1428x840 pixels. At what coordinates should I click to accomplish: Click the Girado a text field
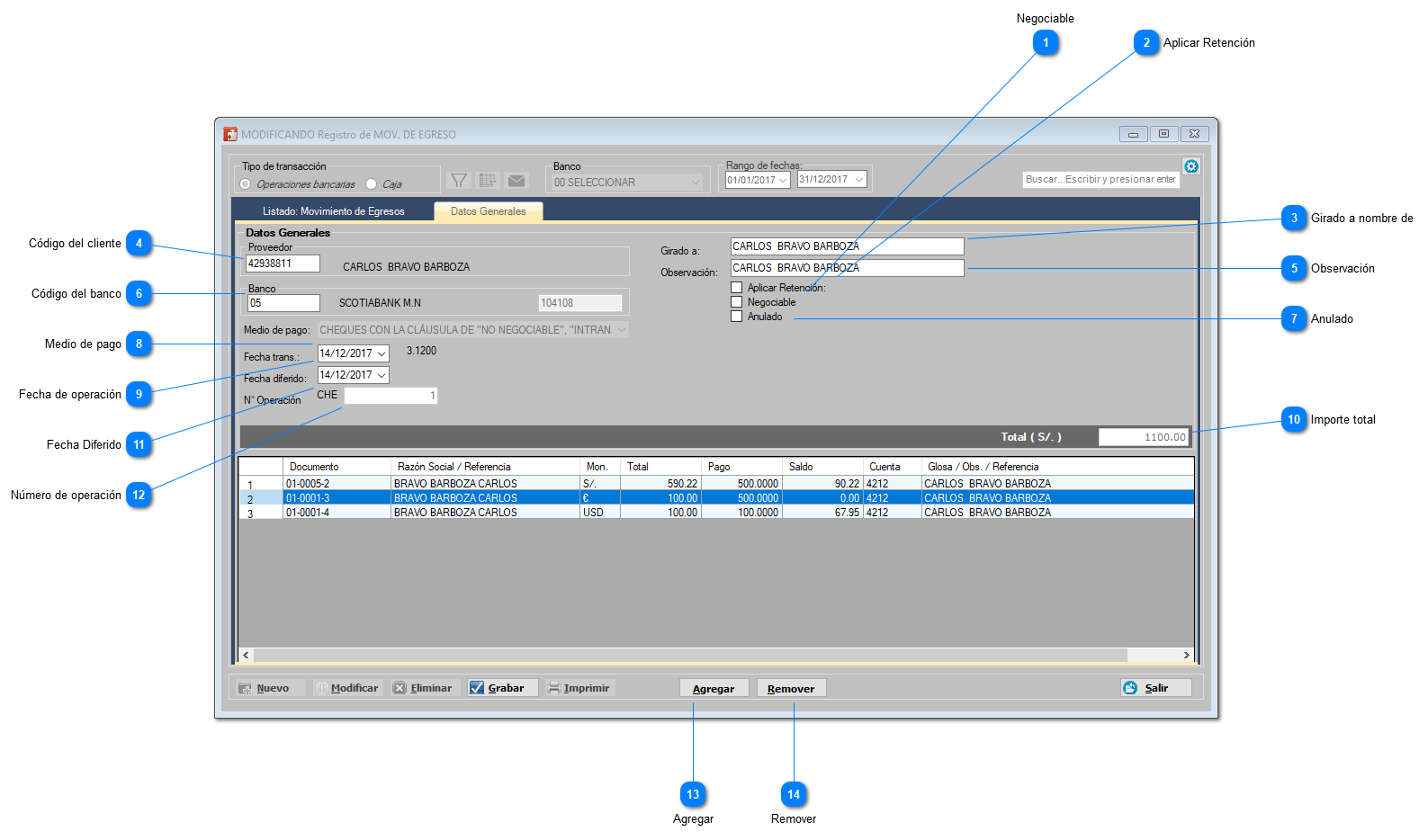[x=847, y=246]
